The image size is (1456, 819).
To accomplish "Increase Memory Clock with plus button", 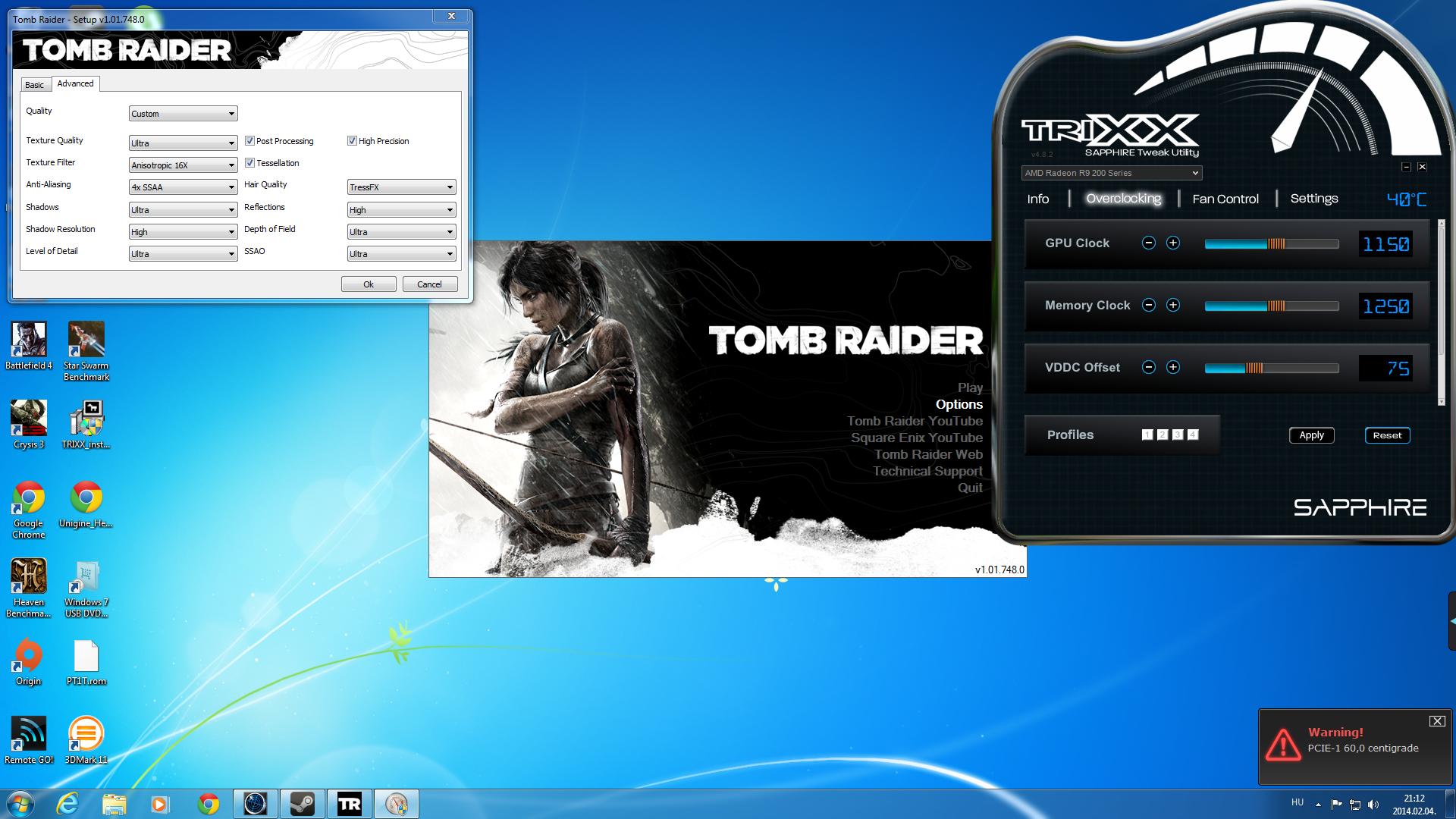I will coord(1173,305).
